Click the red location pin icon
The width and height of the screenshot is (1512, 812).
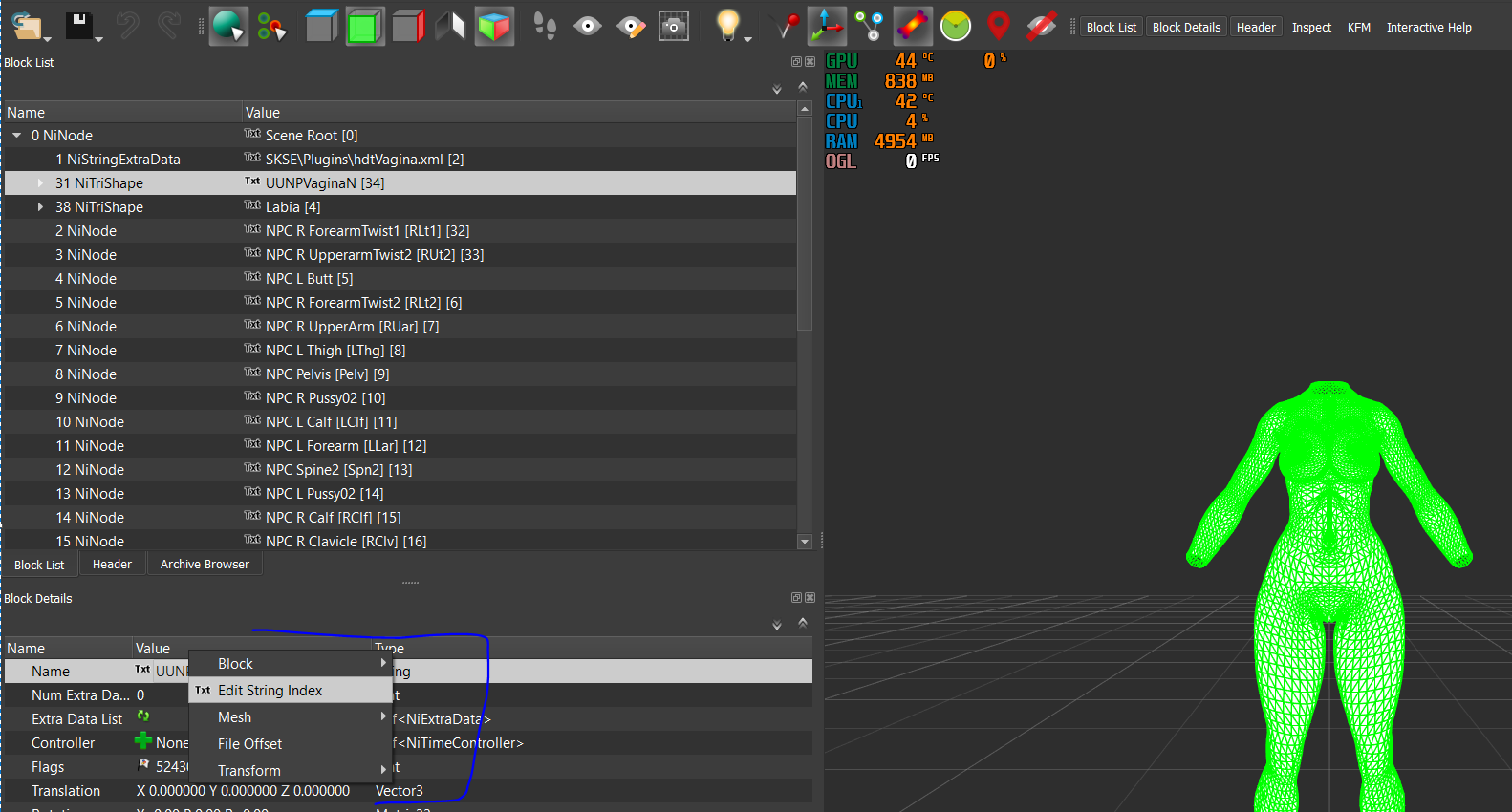point(999,26)
